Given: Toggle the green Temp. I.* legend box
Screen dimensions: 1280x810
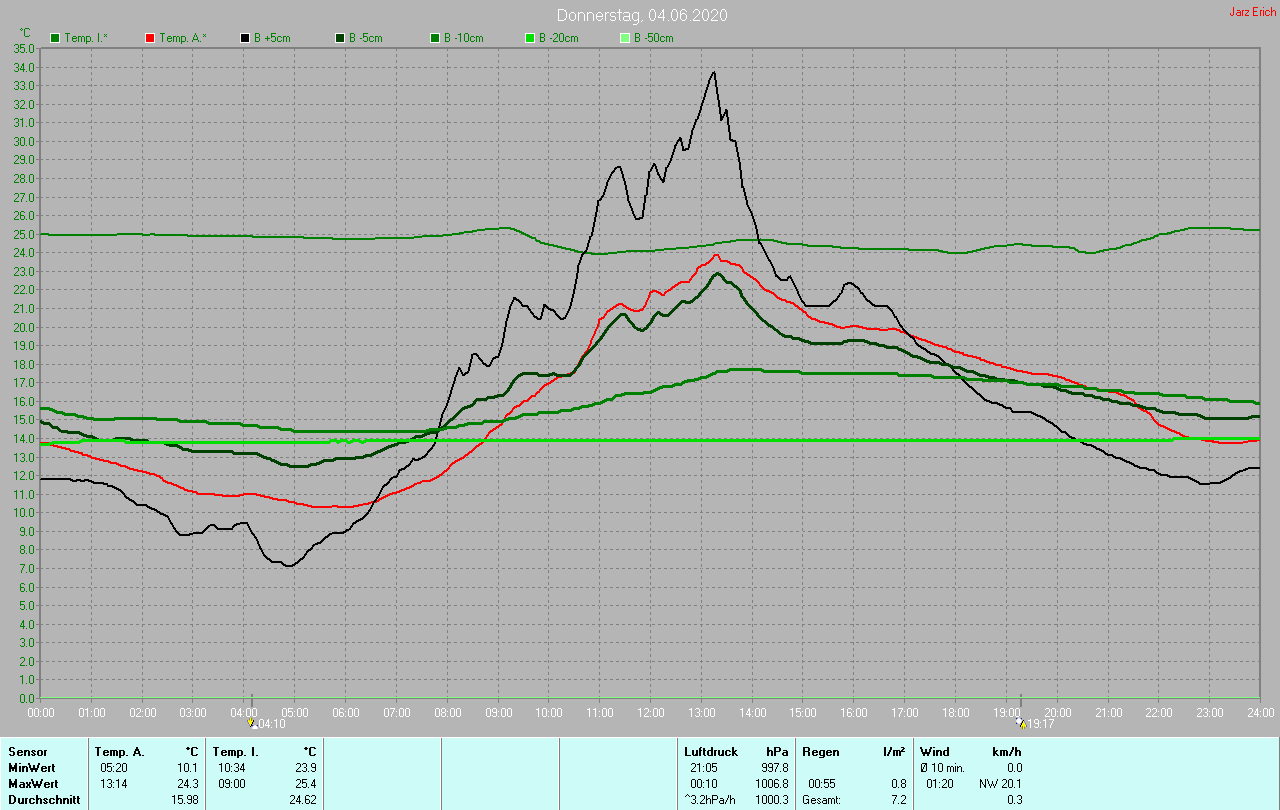Looking at the screenshot, I should pos(56,38).
